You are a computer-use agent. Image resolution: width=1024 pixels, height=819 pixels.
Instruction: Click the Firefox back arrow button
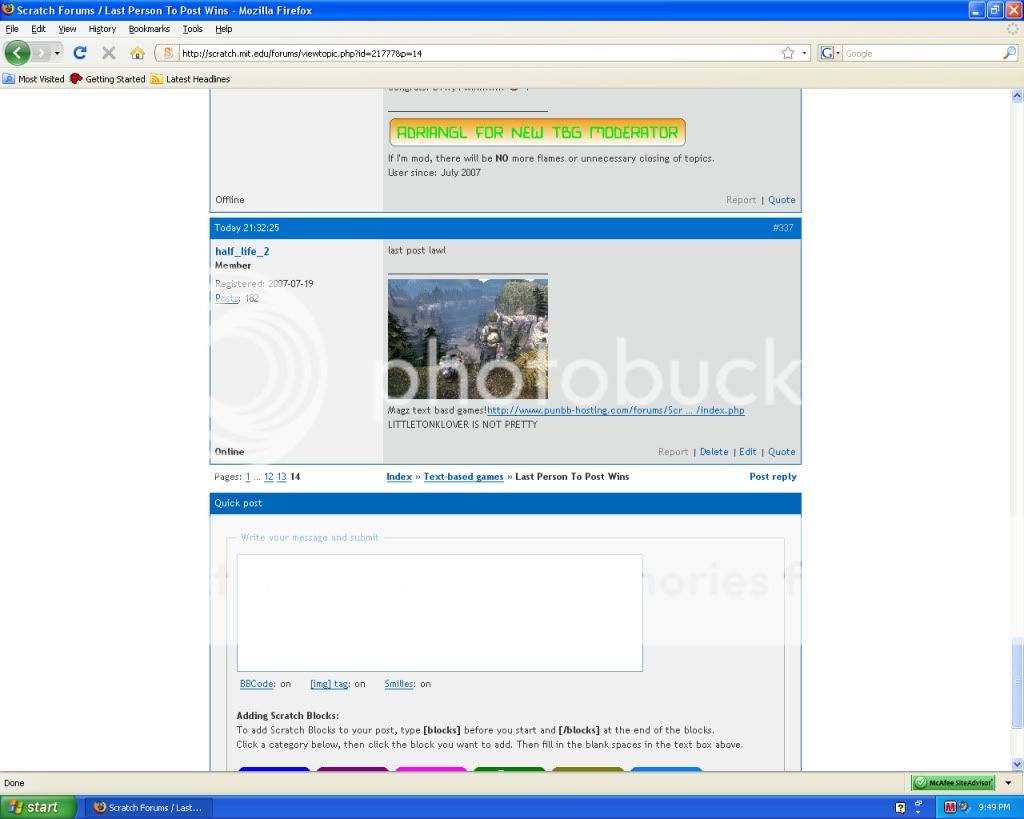pyautogui.click(x=18, y=53)
